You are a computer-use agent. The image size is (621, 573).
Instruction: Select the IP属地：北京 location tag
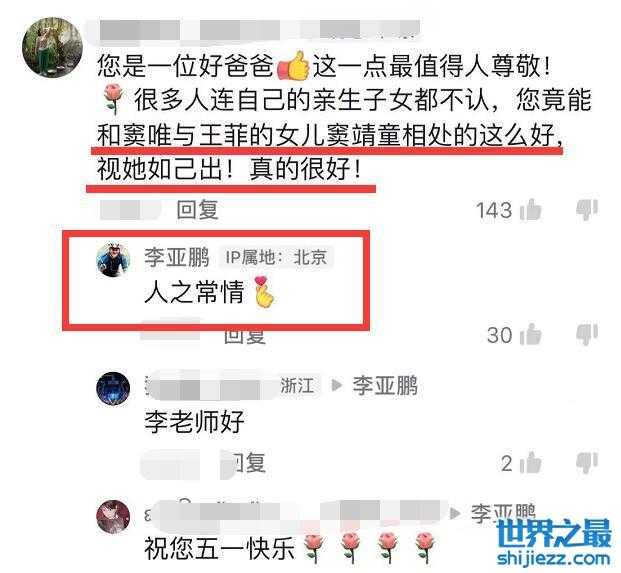(276, 258)
